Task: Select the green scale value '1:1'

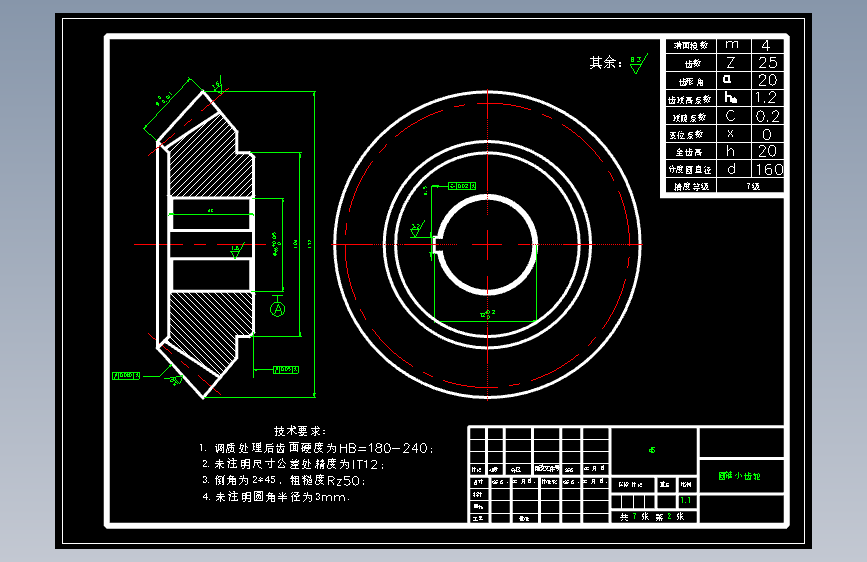Action: coord(686,500)
